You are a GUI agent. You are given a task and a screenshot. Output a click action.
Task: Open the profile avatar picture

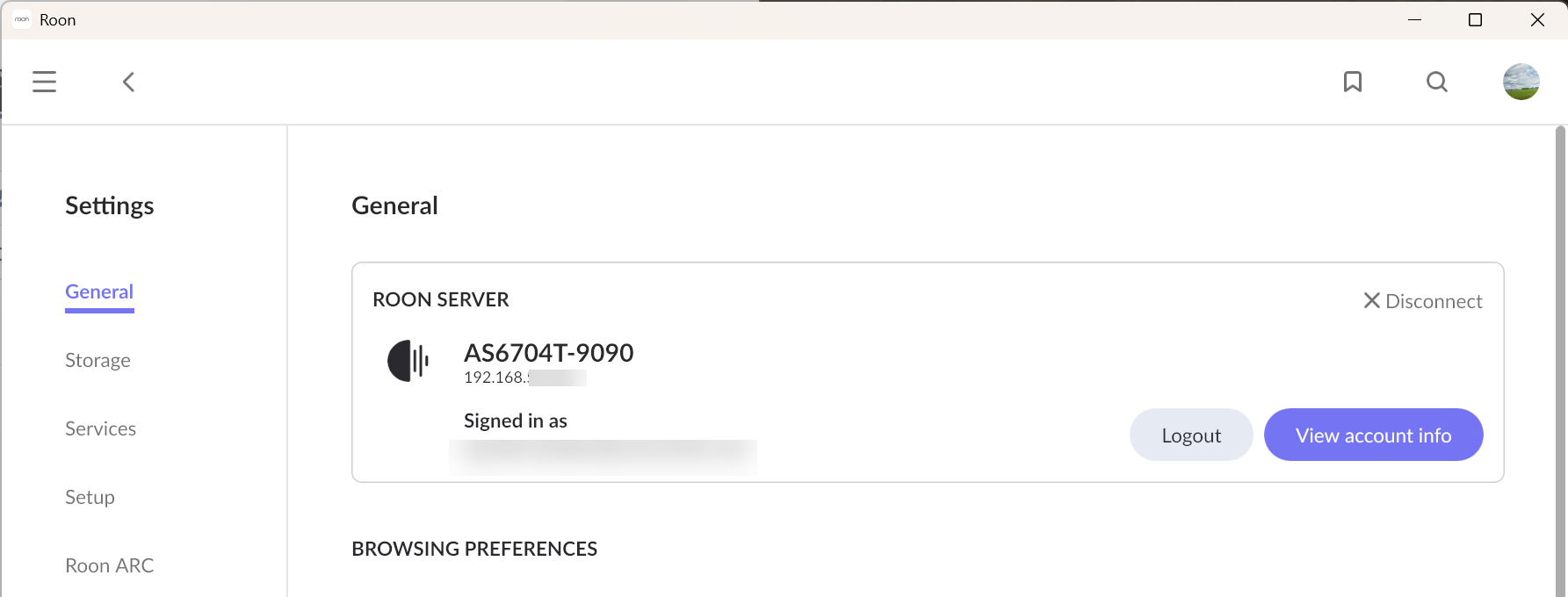point(1521,82)
